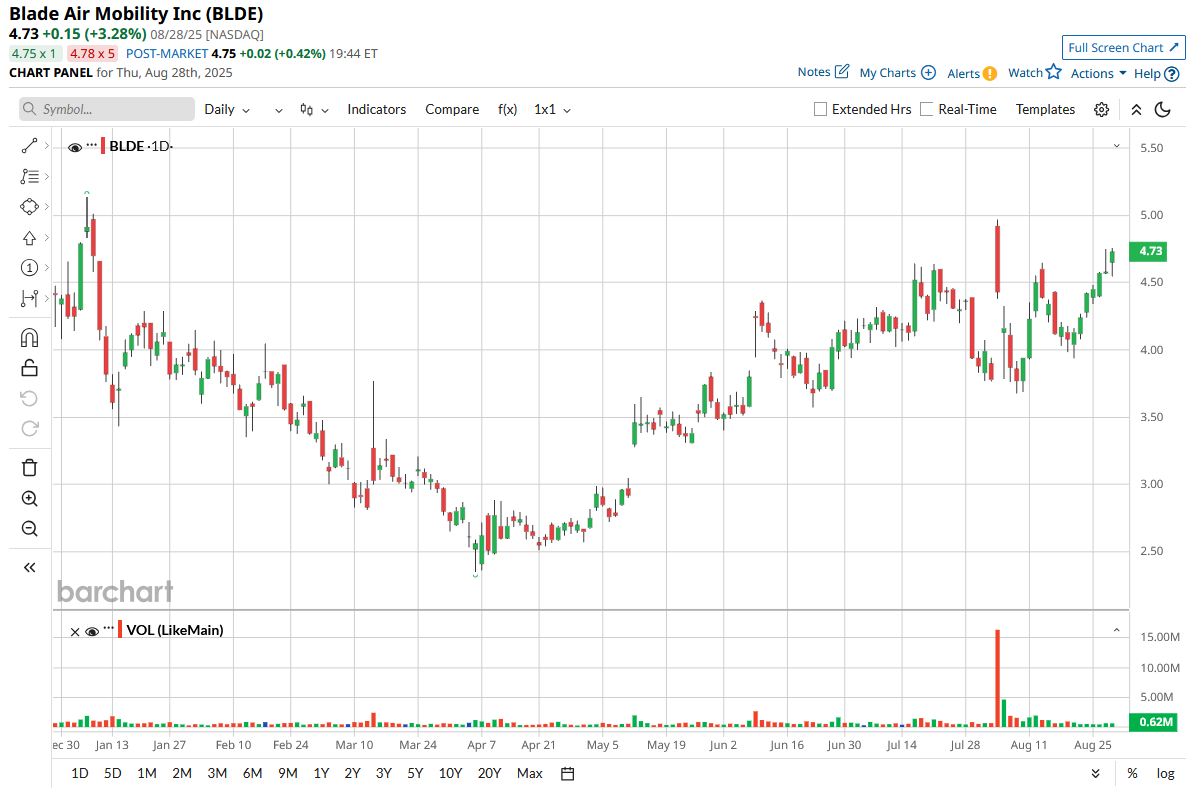Click the Symbol search field
Screen dimensions: 1200x796
click(107, 109)
